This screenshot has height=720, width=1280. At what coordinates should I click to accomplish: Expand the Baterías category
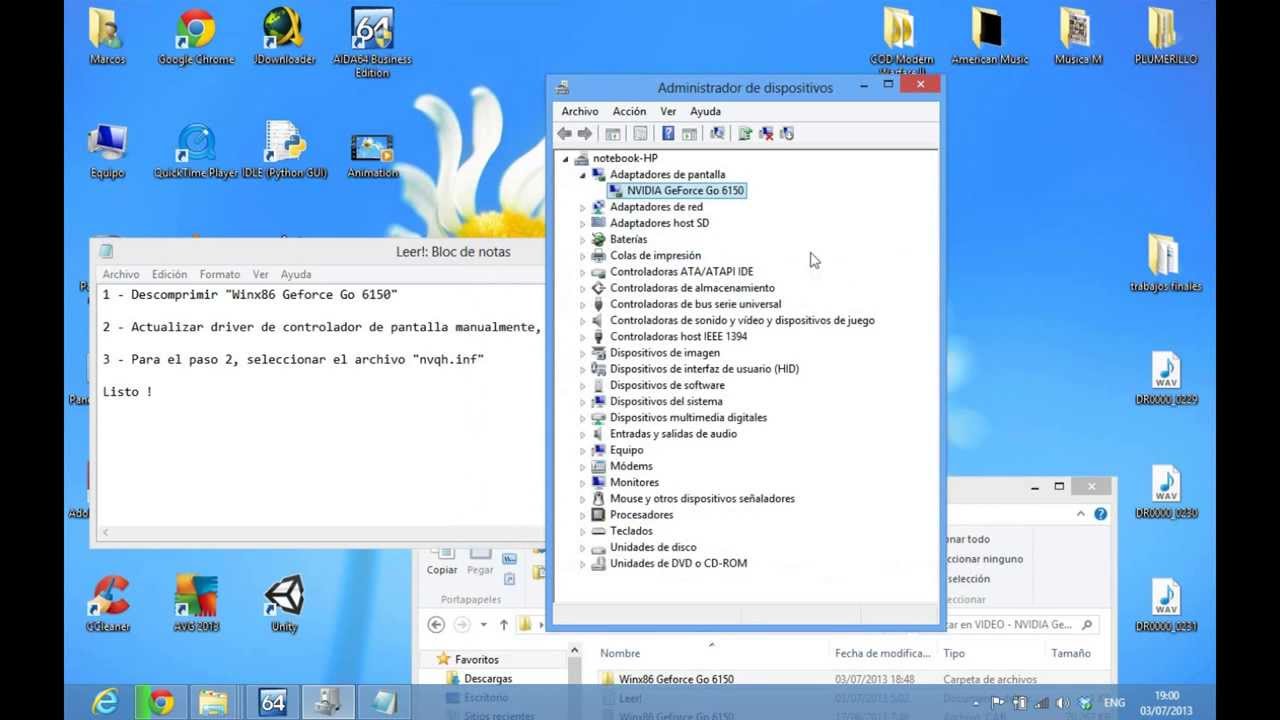[582, 240]
